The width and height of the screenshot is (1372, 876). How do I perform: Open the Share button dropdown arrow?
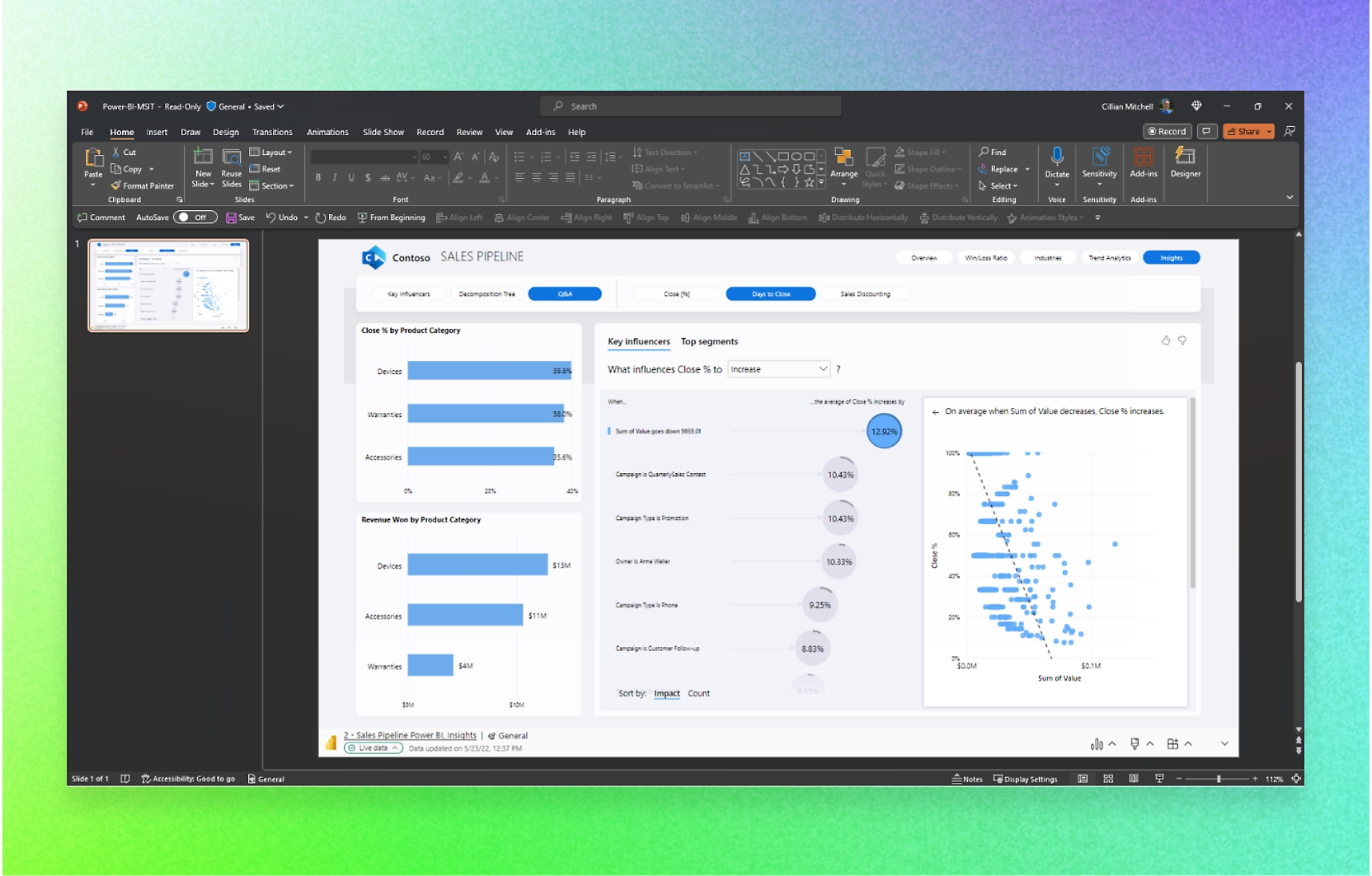[1269, 132]
